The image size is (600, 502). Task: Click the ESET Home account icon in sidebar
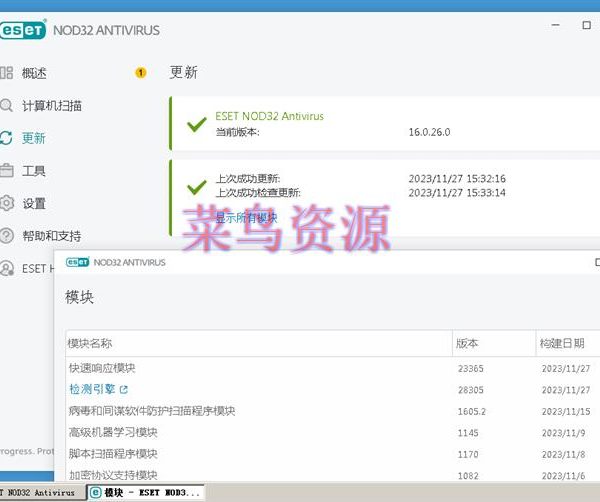(x=7, y=268)
